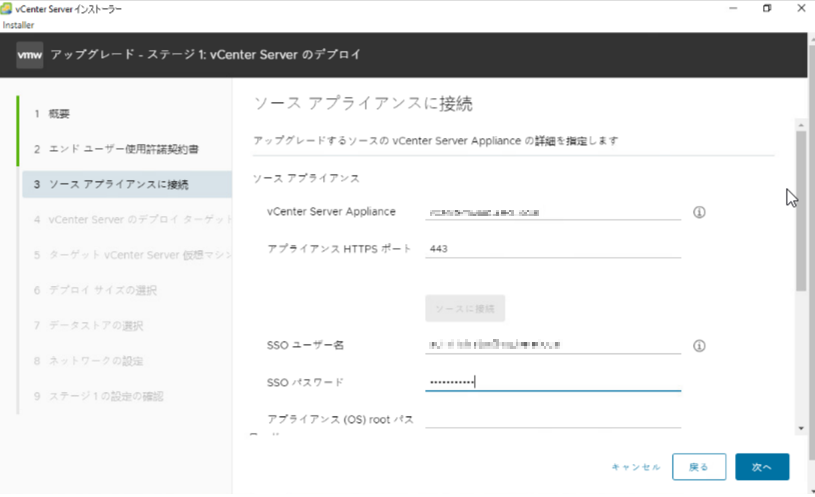Click info icon next to vCenter Server Appliance field
The height and width of the screenshot is (497, 815).
(x=699, y=212)
